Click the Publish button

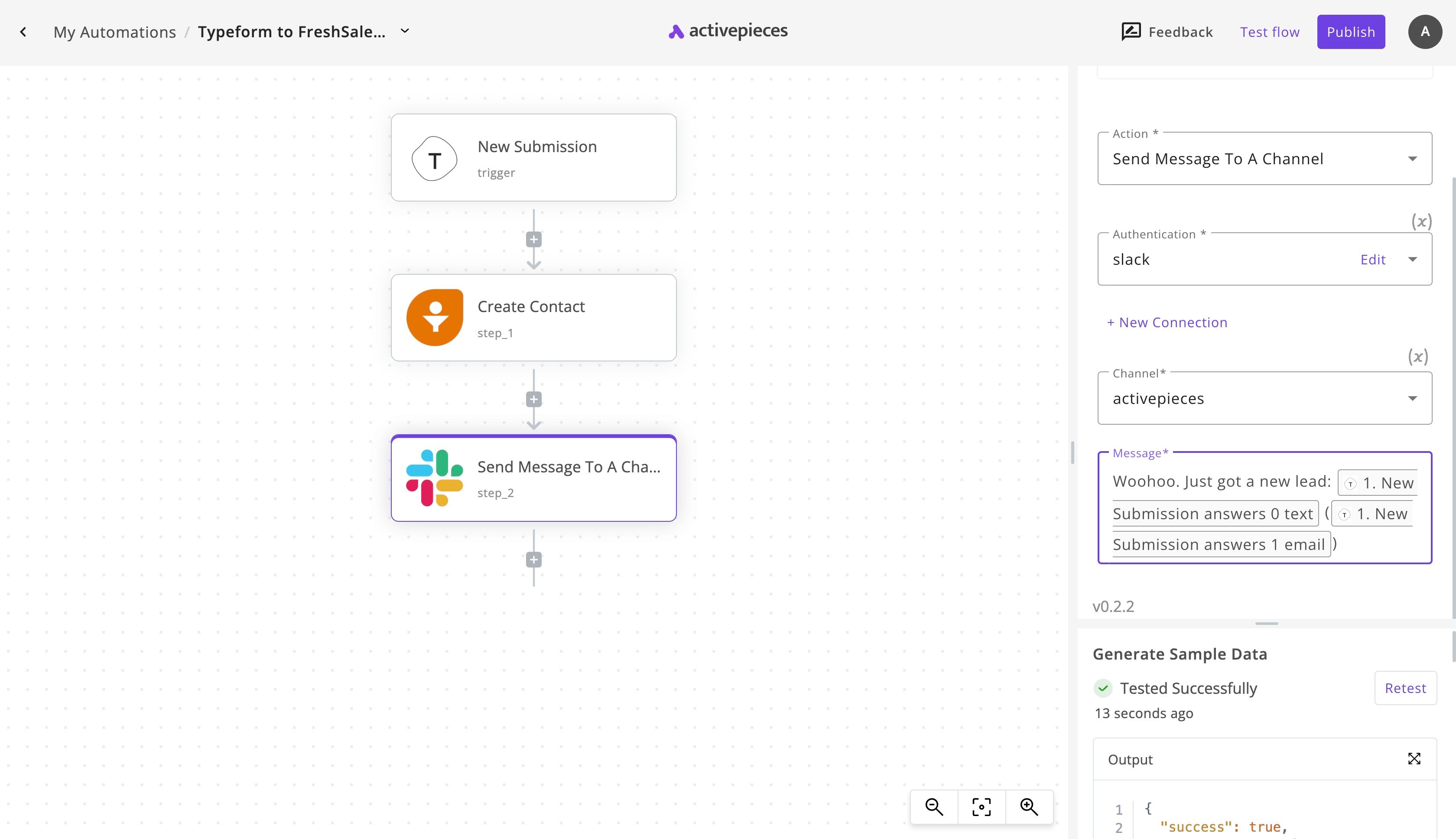point(1351,32)
